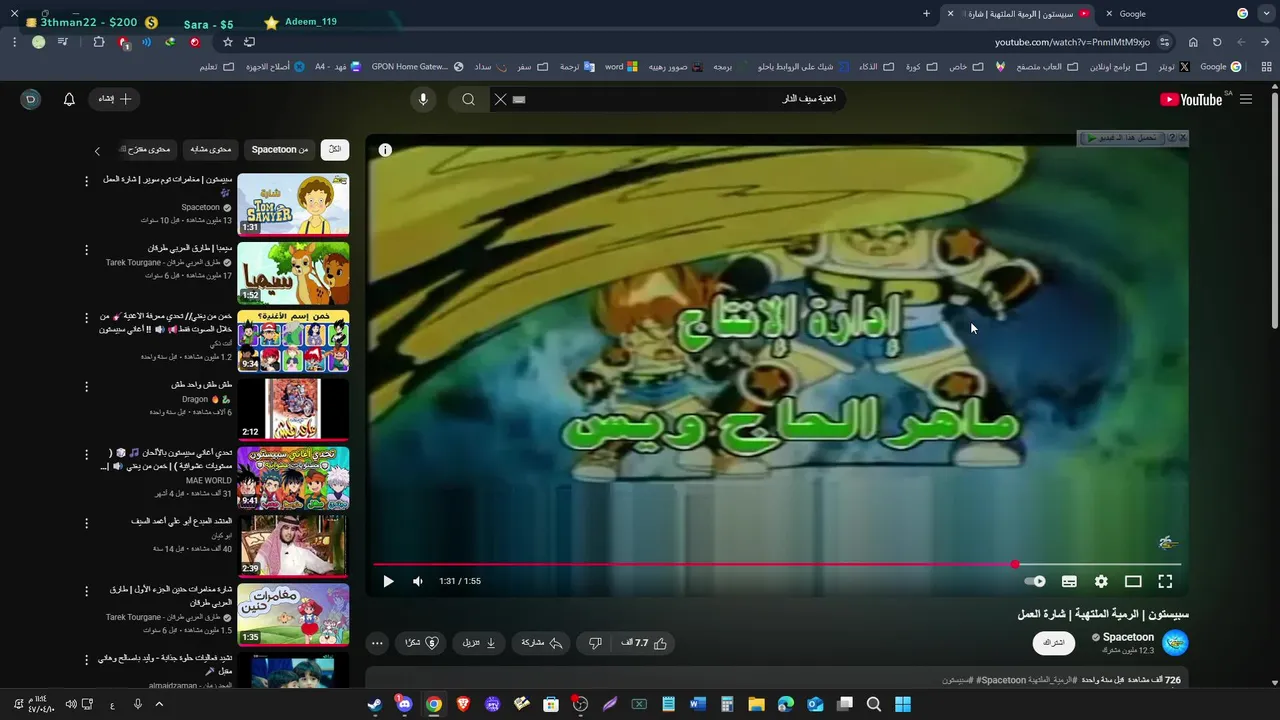This screenshot has height=720, width=1280.
Task: Click the #Spacetoon hashtag link
Action: click(1002, 680)
